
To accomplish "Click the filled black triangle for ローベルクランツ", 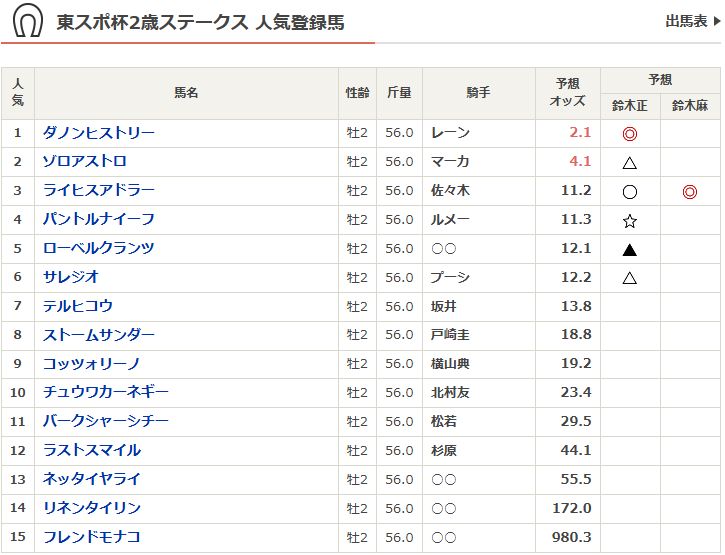I will [629, 249].
